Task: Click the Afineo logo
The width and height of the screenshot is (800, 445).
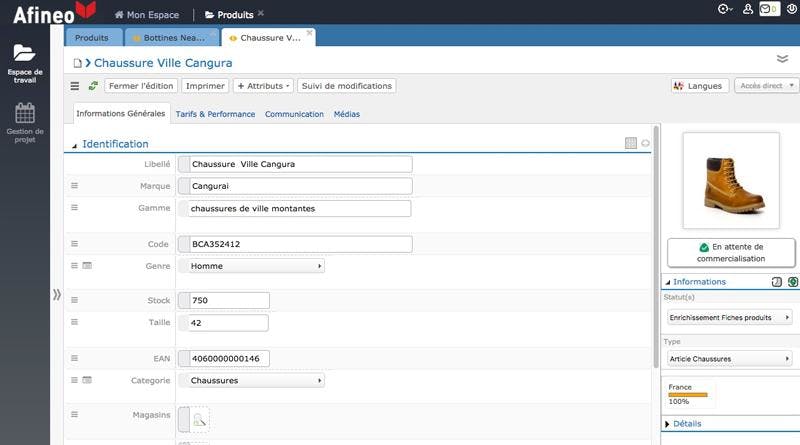Action: coord(54,13)
